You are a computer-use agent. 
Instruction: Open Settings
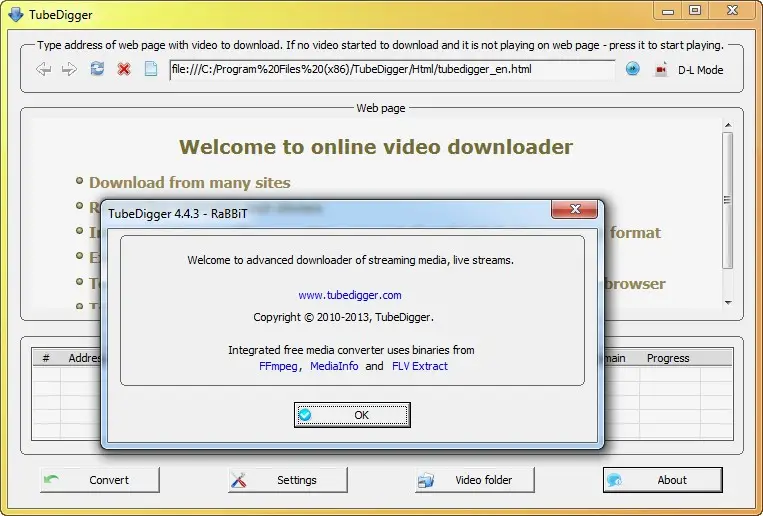(288, 480)
